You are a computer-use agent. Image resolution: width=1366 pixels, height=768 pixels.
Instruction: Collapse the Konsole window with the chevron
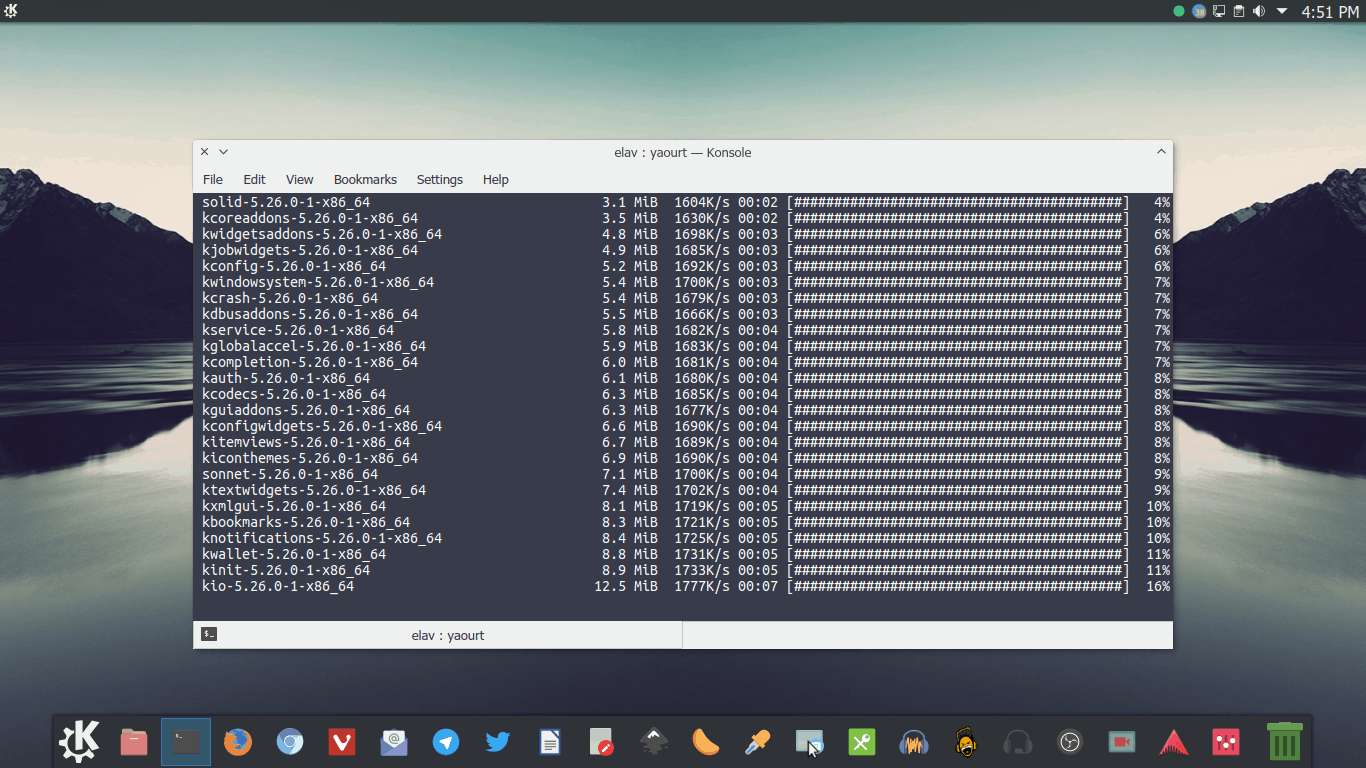point(1160,151)
